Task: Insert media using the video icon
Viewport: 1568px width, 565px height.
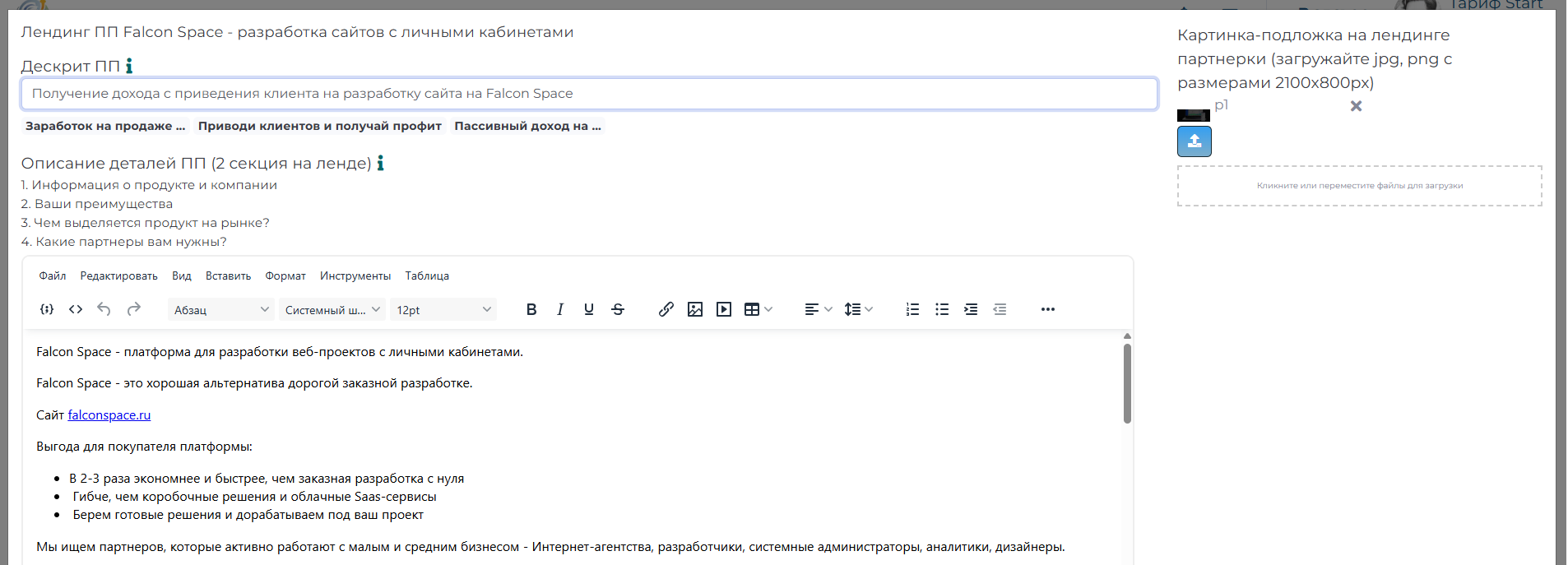Action: [x=724, y=309]
